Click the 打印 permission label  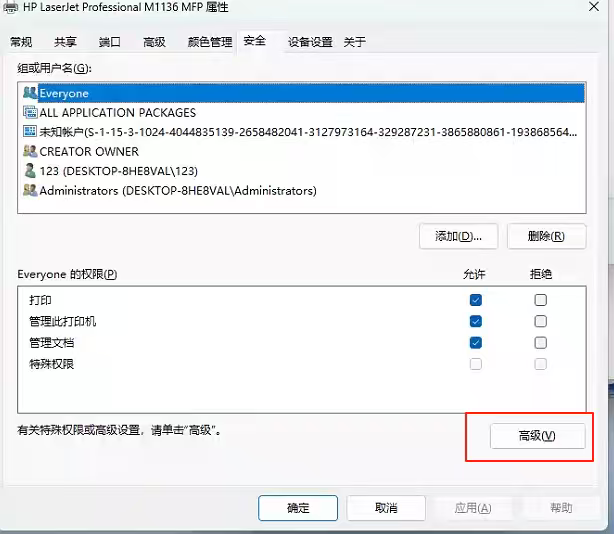(40, 300)
